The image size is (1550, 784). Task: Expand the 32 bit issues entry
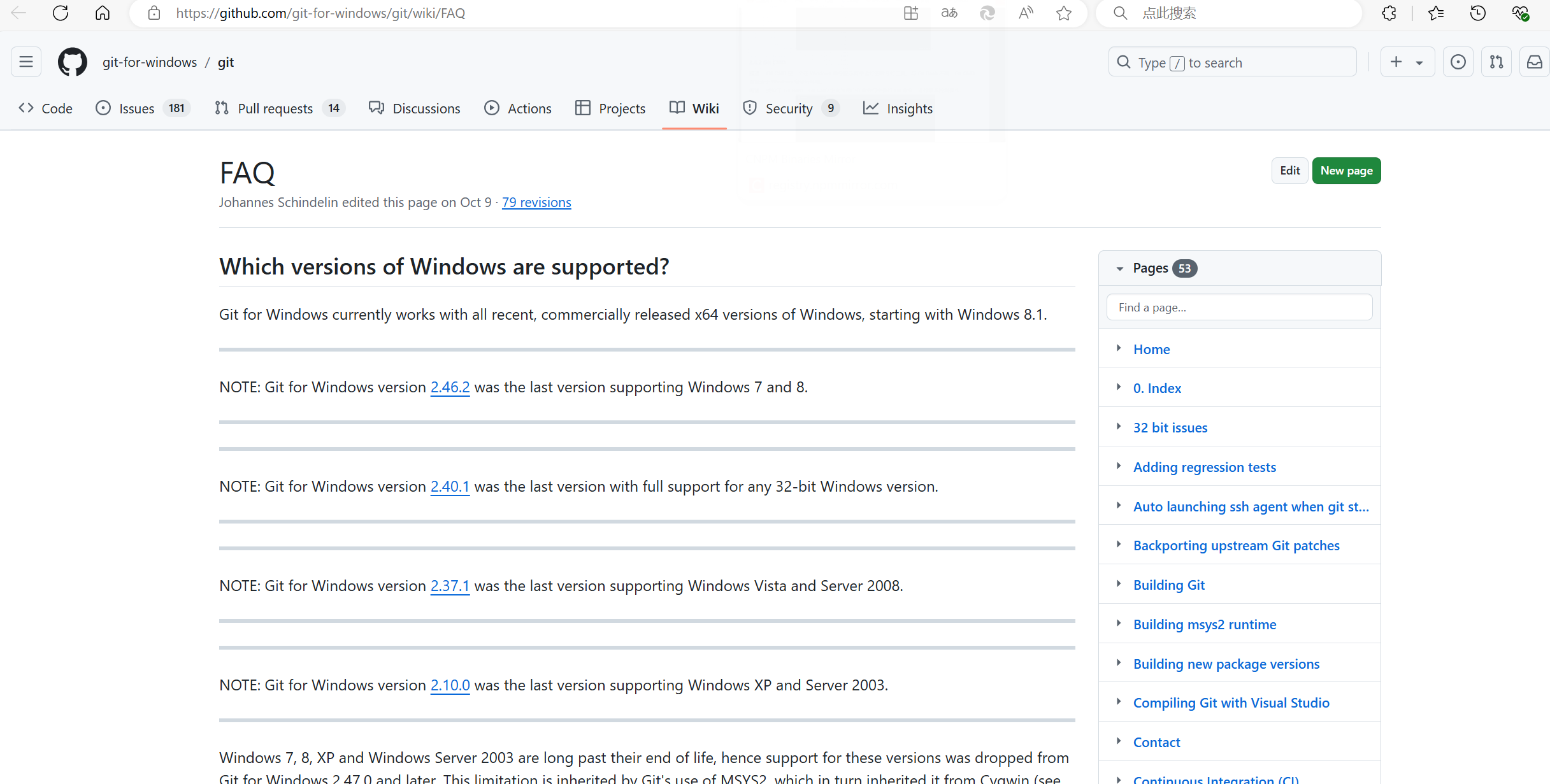pos(1119,427)
